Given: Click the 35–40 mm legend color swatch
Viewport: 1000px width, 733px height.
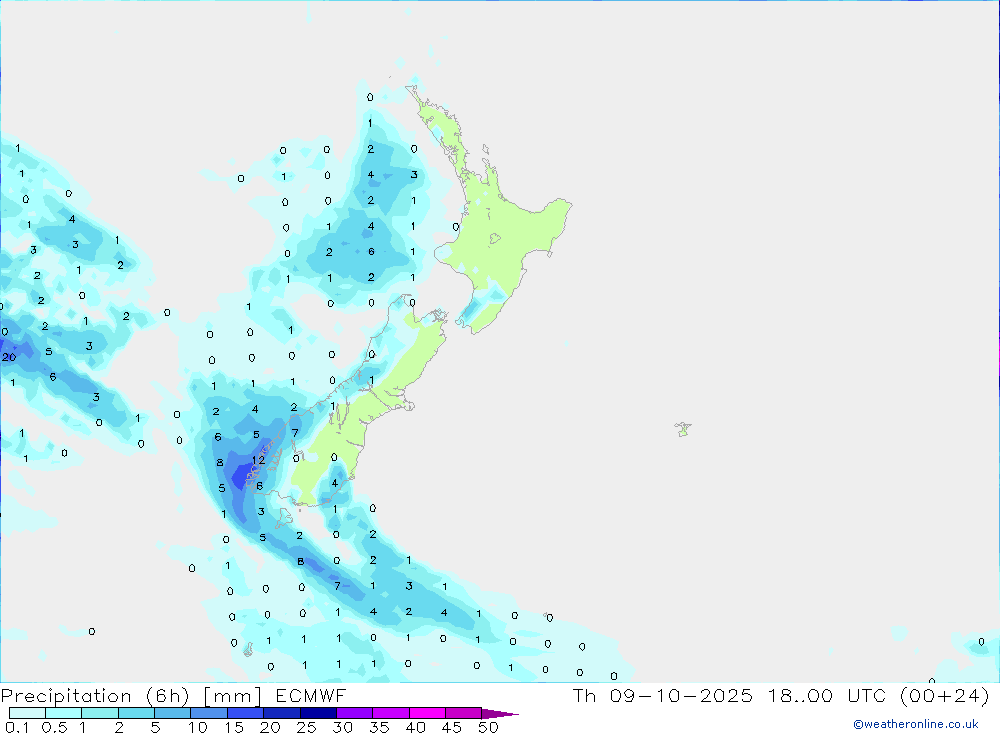Looking at the screenshot, I should click(390, 713).
